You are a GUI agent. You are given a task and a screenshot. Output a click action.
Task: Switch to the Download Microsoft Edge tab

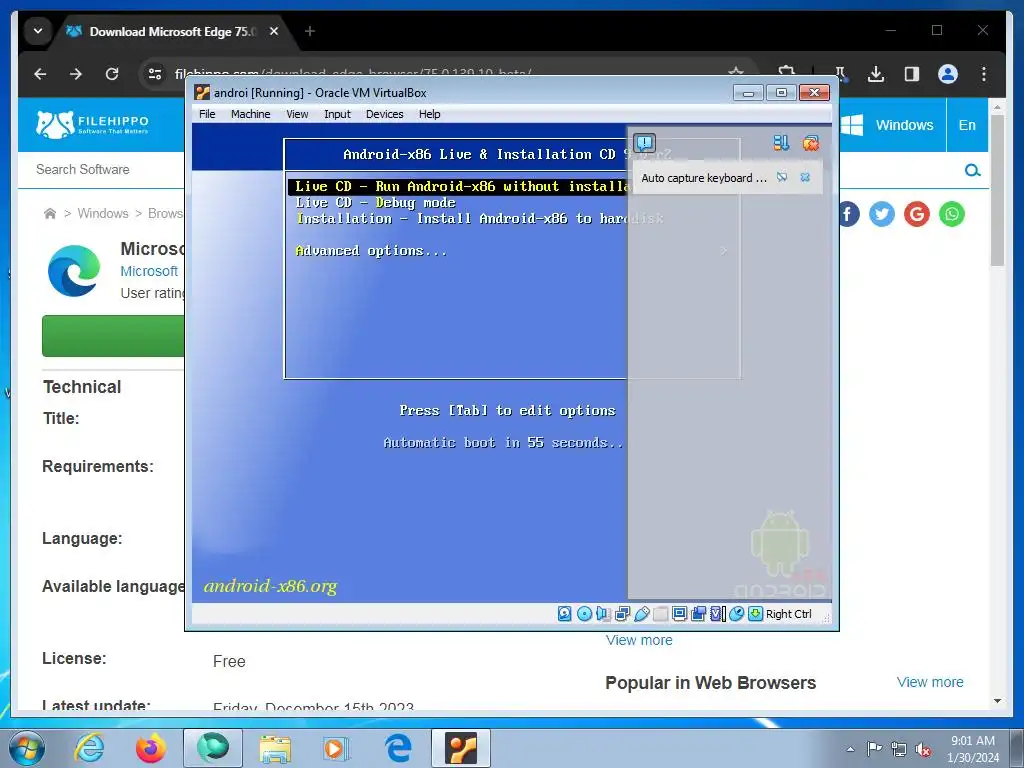click(173, 31)
